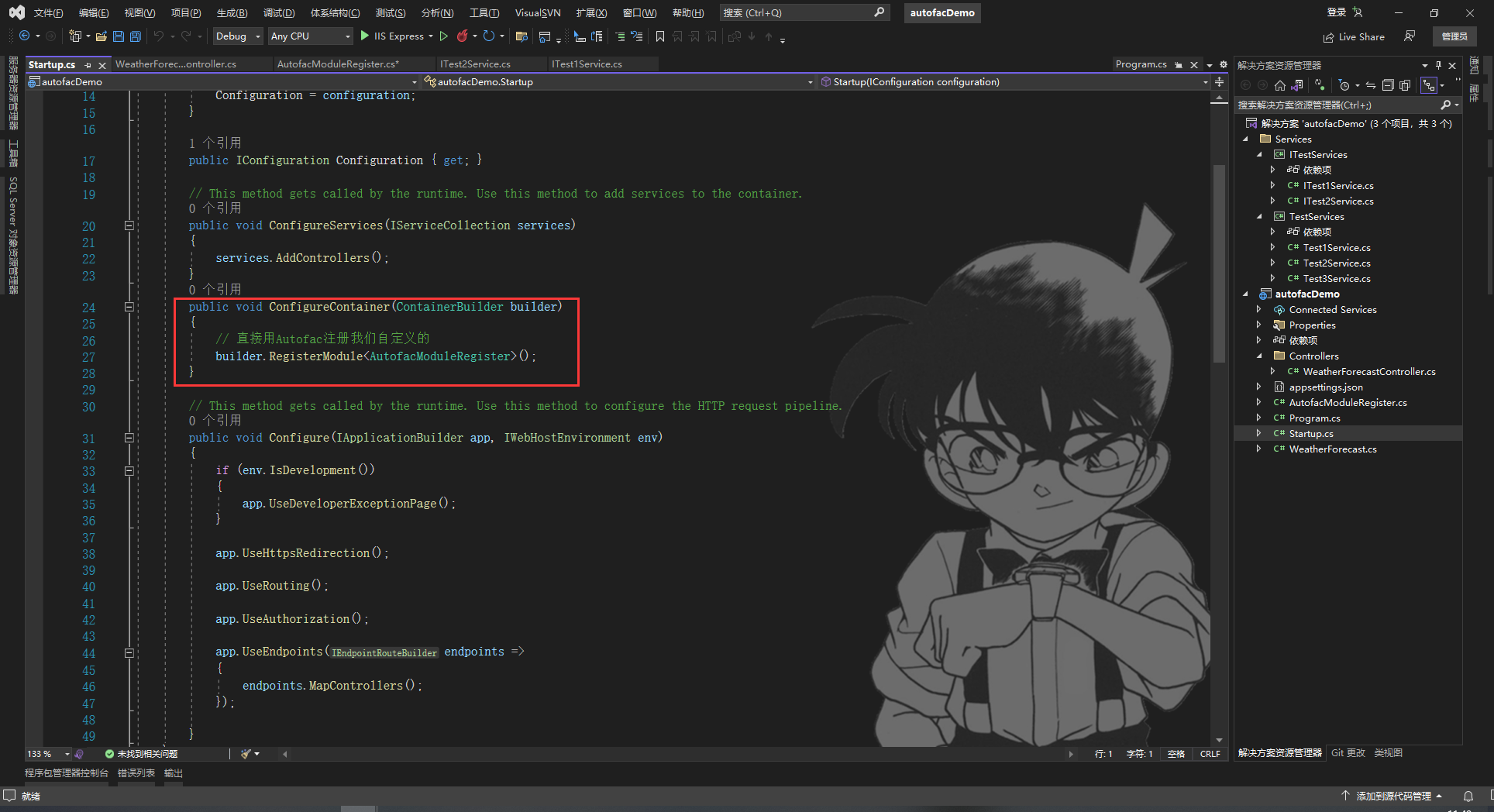Open the VisualSVN menu

(x=538, y=12)
